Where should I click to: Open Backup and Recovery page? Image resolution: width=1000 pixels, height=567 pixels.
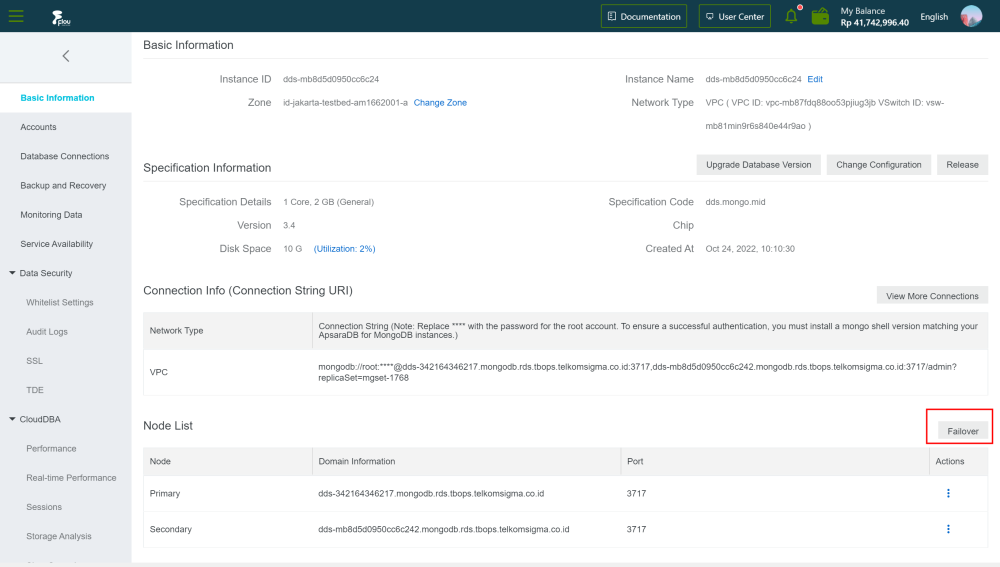point(63,186)
